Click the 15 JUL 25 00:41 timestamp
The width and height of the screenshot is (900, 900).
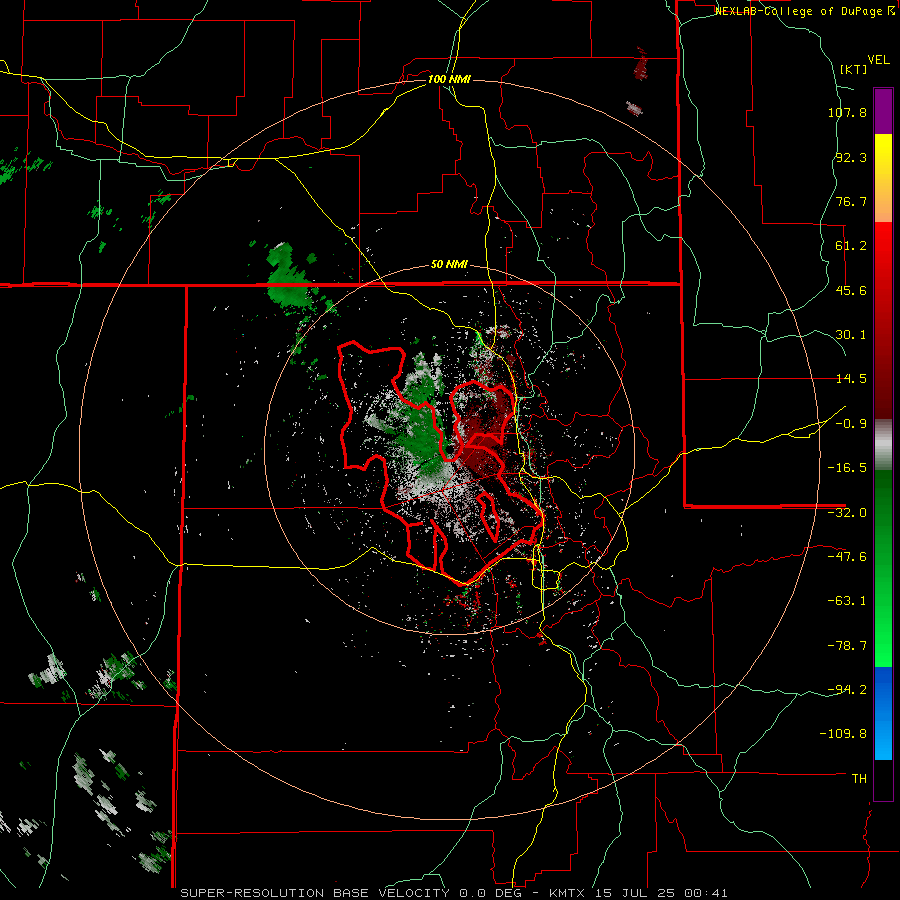(x=661, y=893)
